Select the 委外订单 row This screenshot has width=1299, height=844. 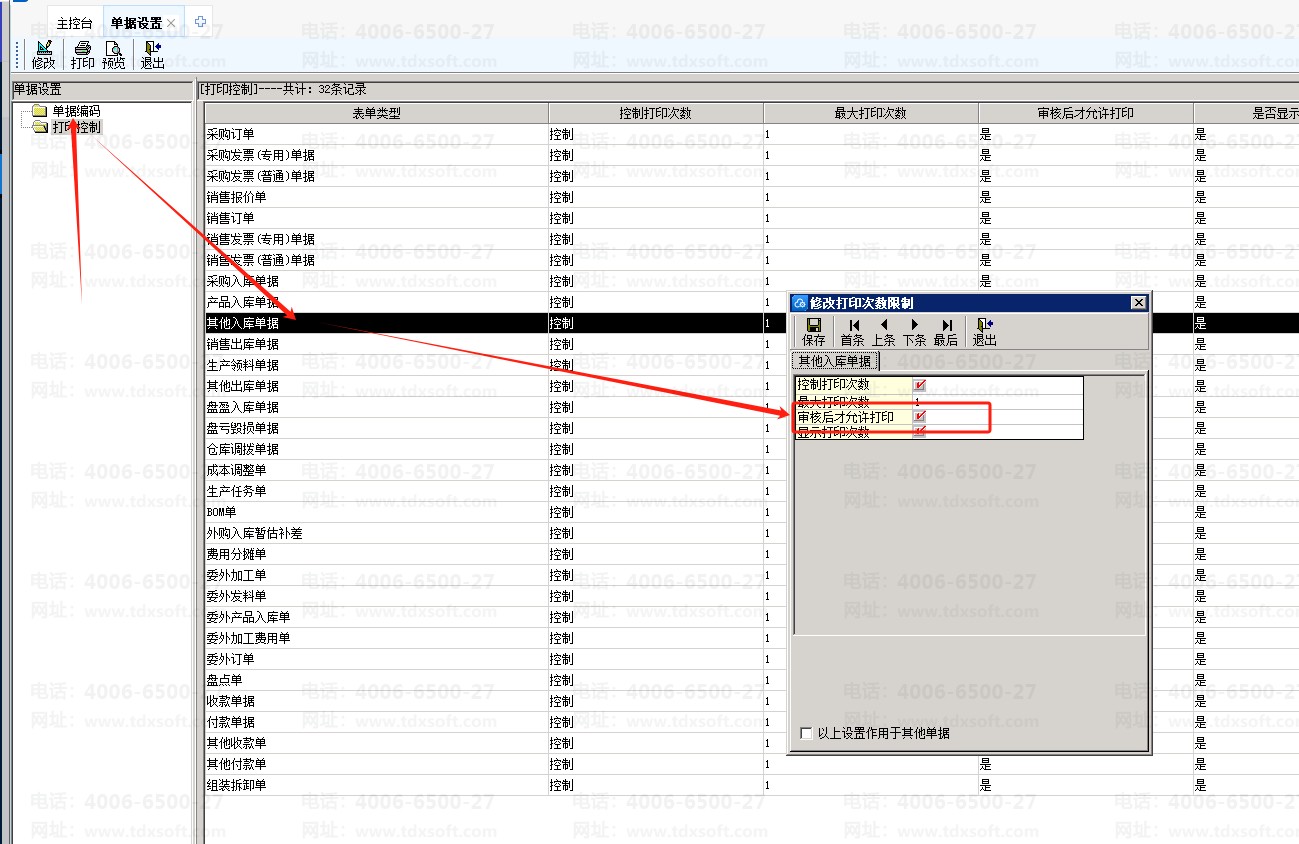(x=752, y=659)
